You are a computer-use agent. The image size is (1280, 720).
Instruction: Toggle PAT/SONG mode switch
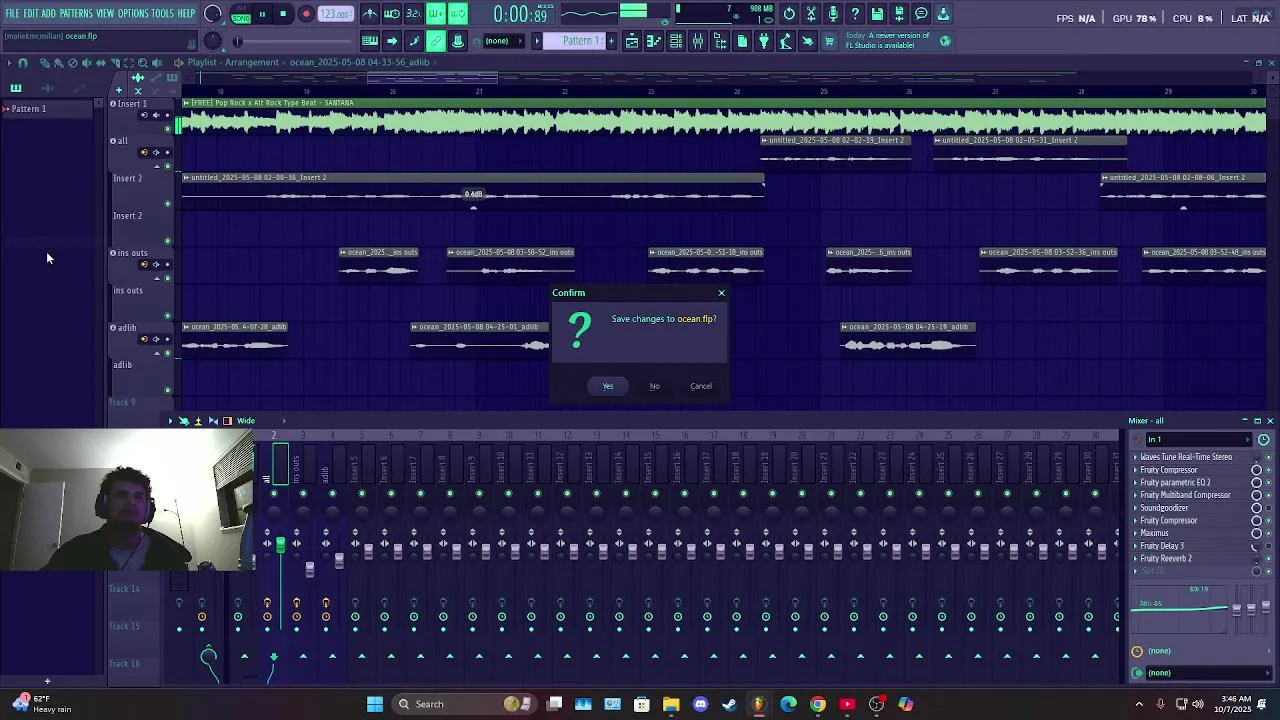tap(241, 14)
